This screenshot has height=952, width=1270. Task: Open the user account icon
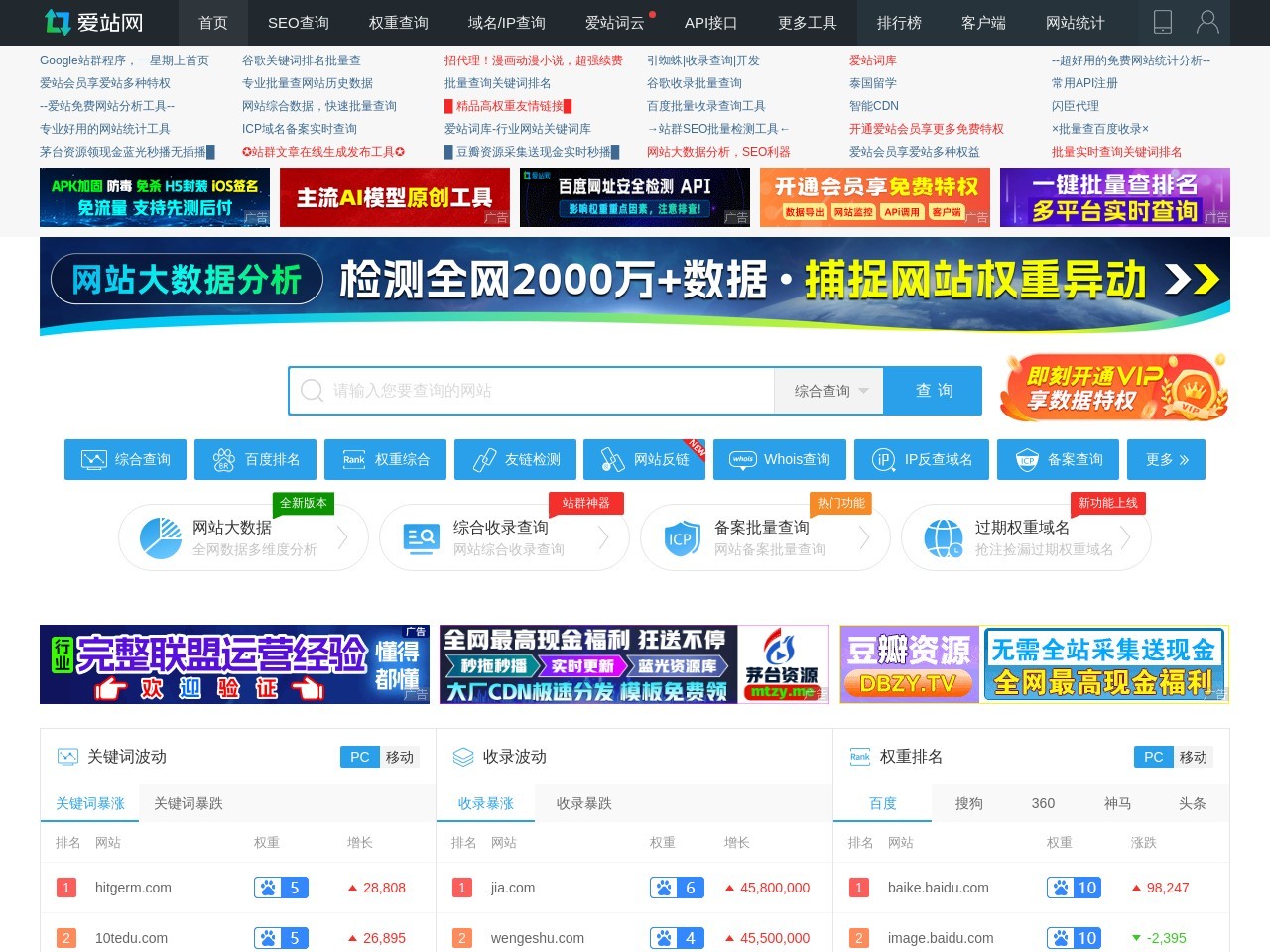pos(1207,22)
